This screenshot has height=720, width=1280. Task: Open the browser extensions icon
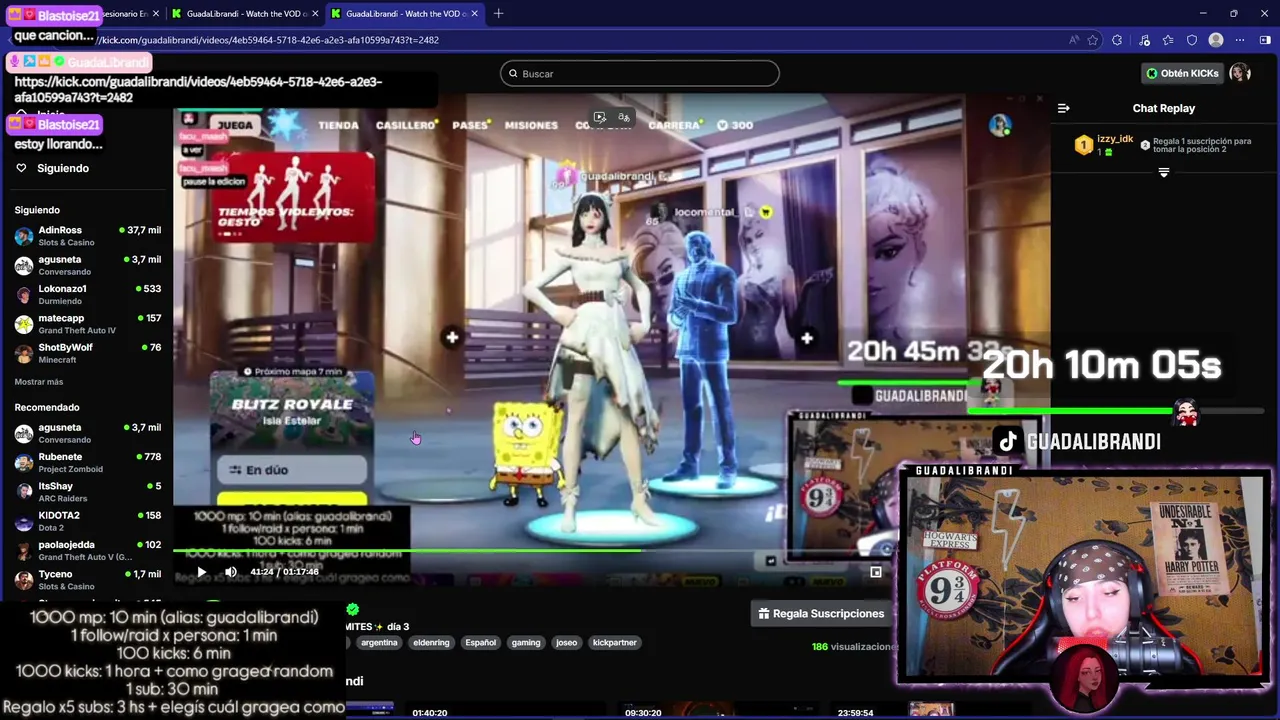[1117, 40]
